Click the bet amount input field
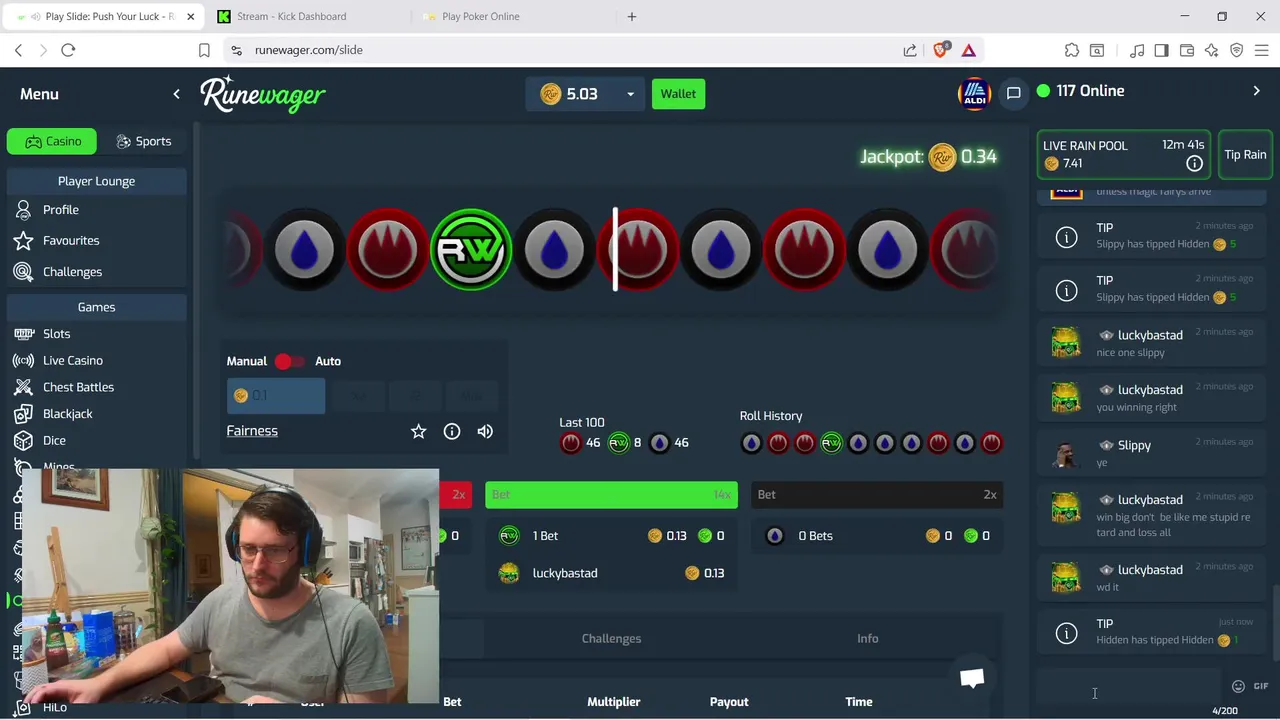The image size is (1280, 720). point(276,396)
